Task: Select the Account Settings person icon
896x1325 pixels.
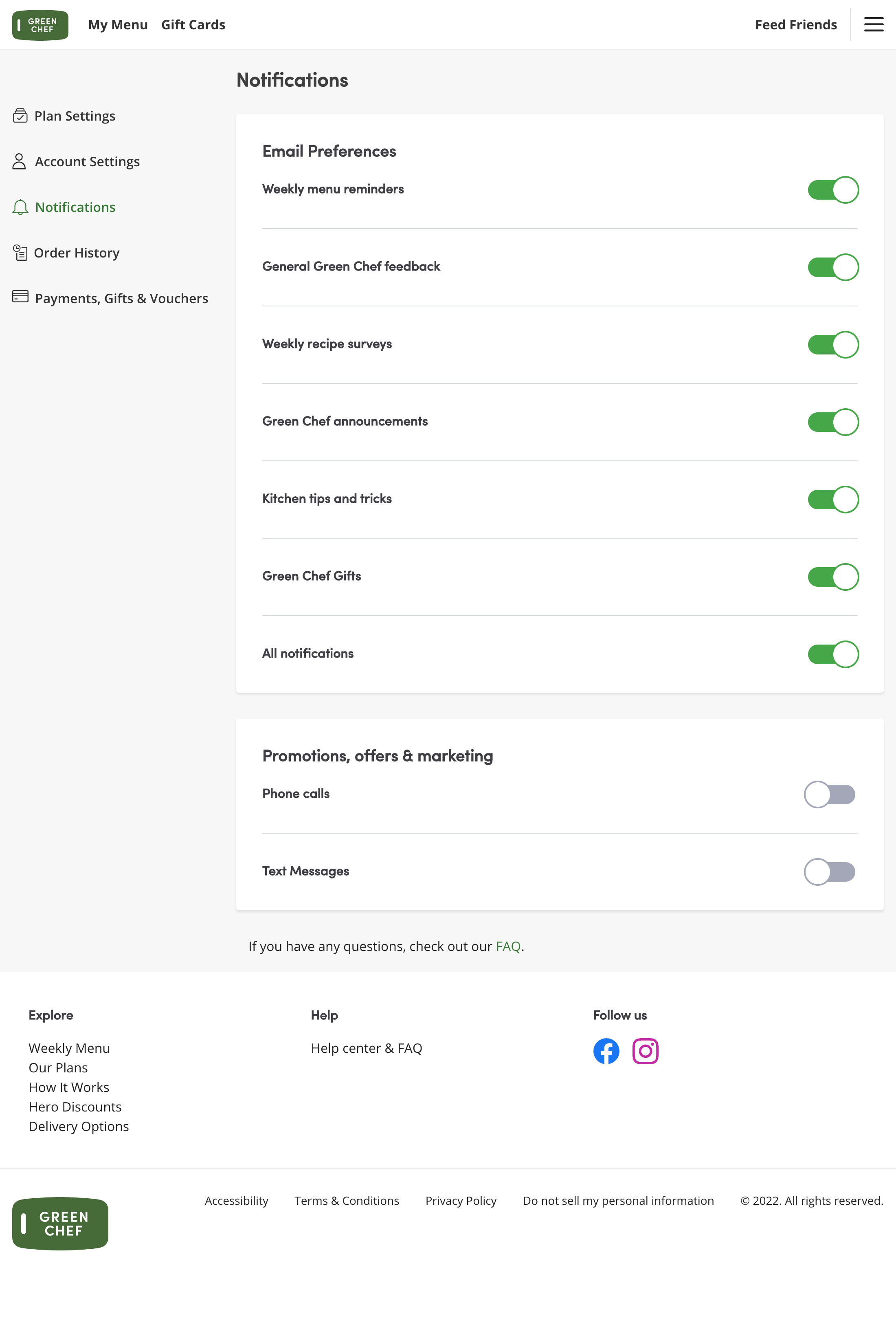Action: 20,161
